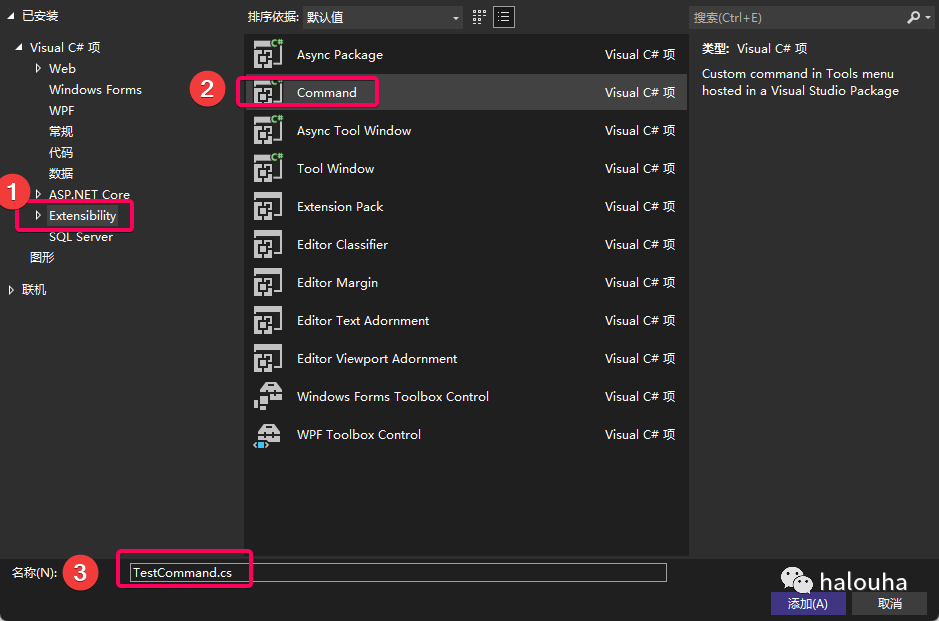
Task: Click the Tool Window template icon
Action: [268, 168]
